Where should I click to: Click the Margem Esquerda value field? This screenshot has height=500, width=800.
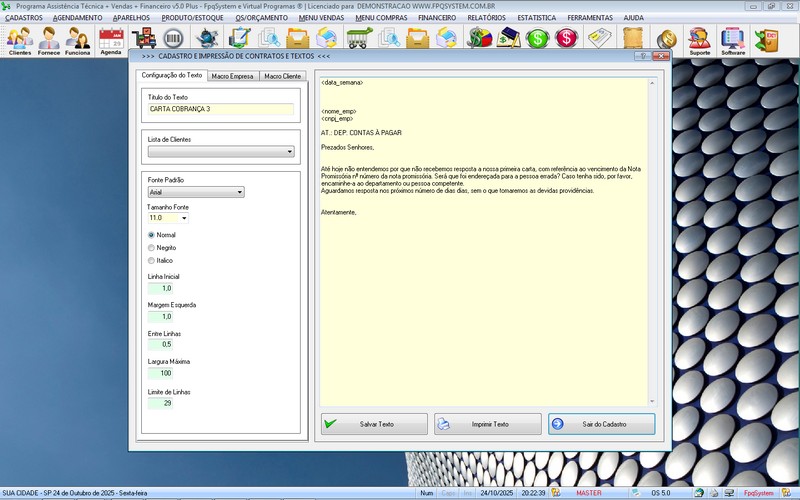(x=161, y=317)
